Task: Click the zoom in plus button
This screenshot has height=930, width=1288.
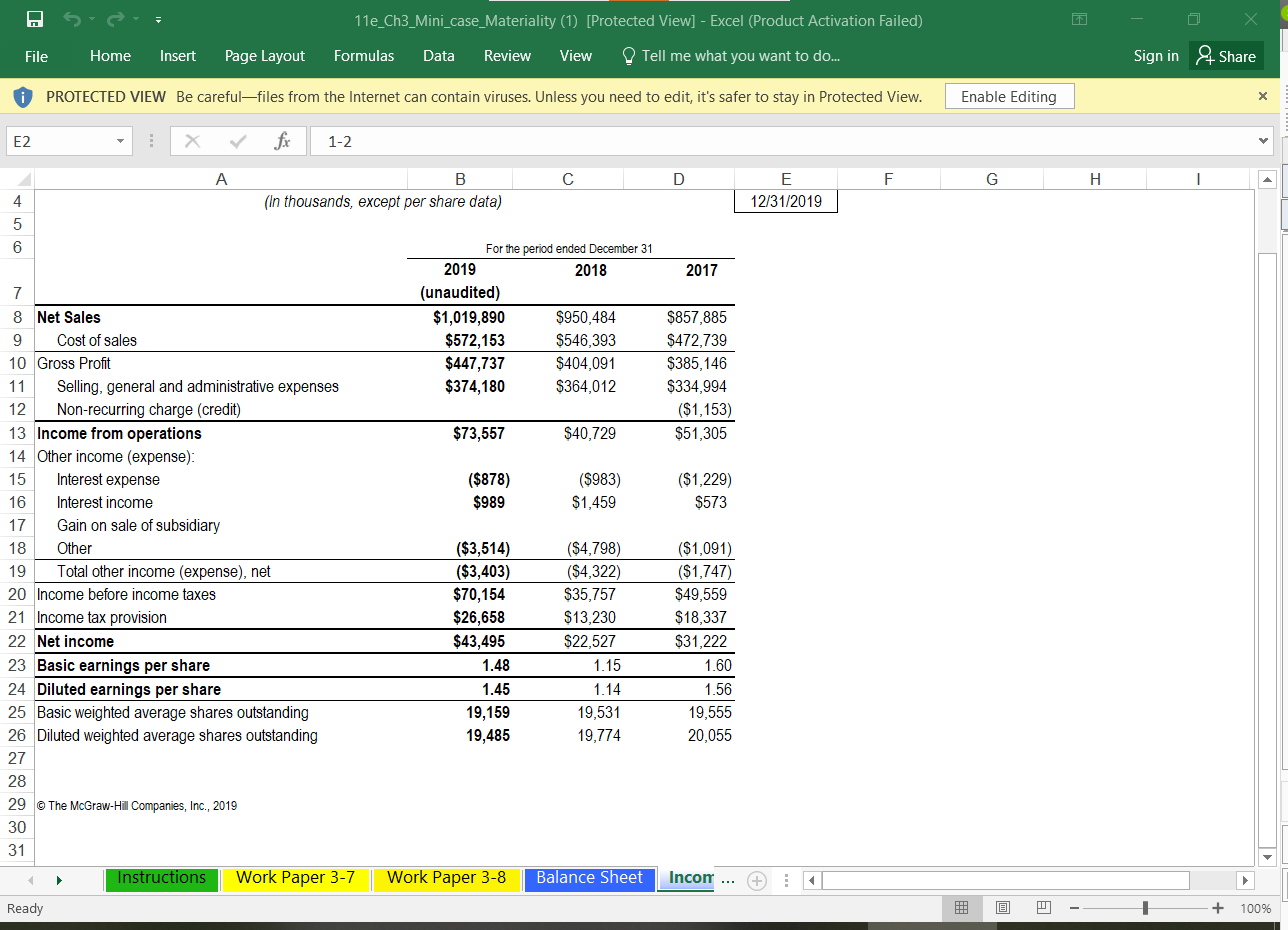Action: tap(1218, 908)
